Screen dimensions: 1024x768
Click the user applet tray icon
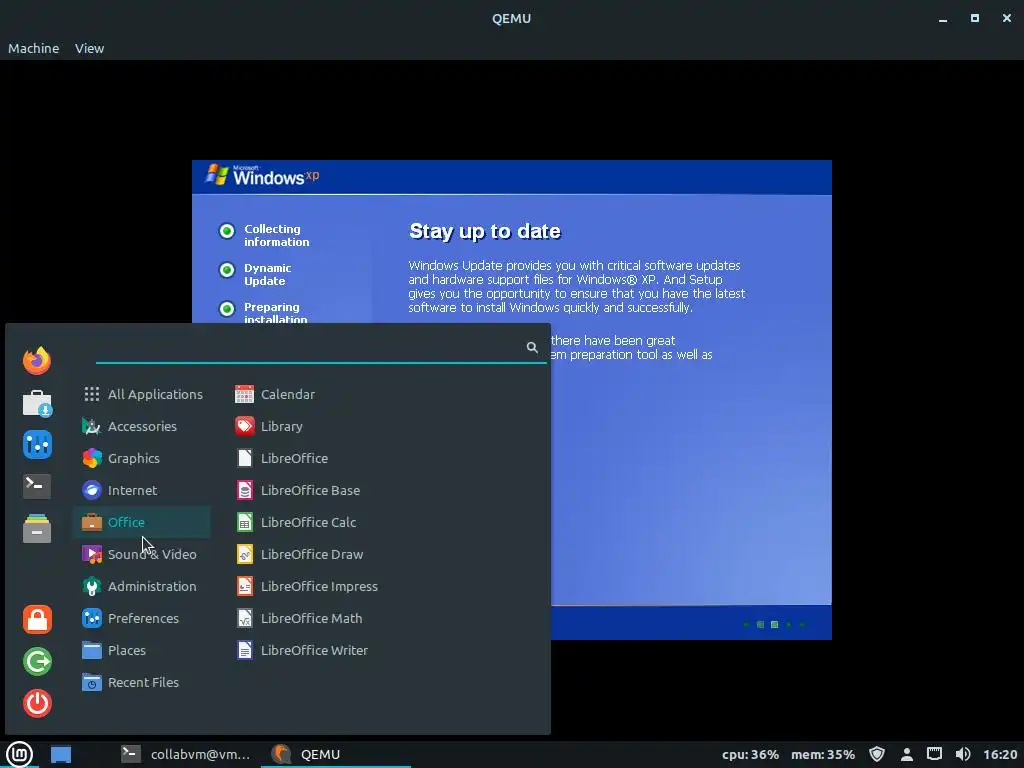click(x=906, y=755)
